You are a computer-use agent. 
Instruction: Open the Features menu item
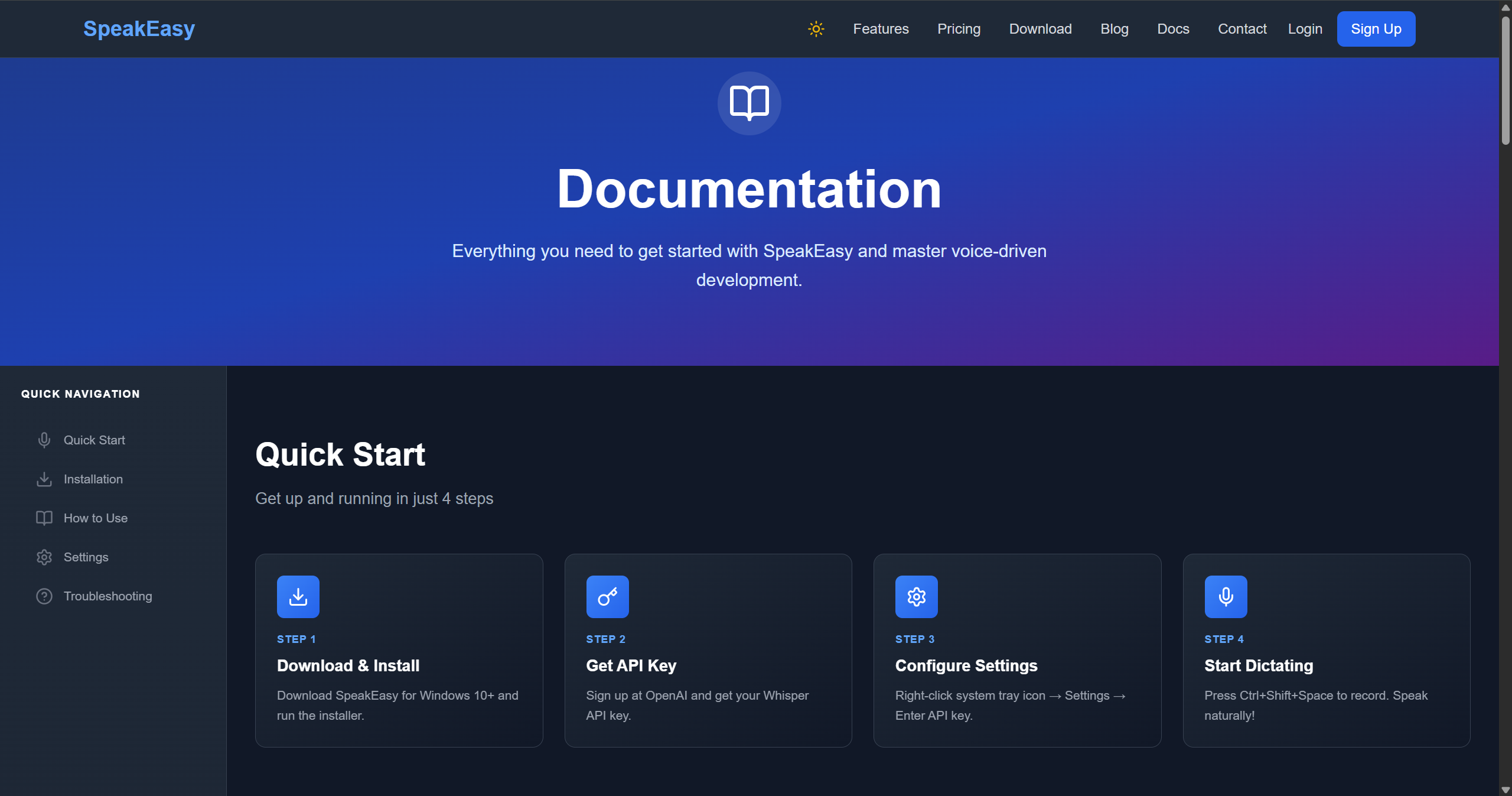[x=881, y=29]
